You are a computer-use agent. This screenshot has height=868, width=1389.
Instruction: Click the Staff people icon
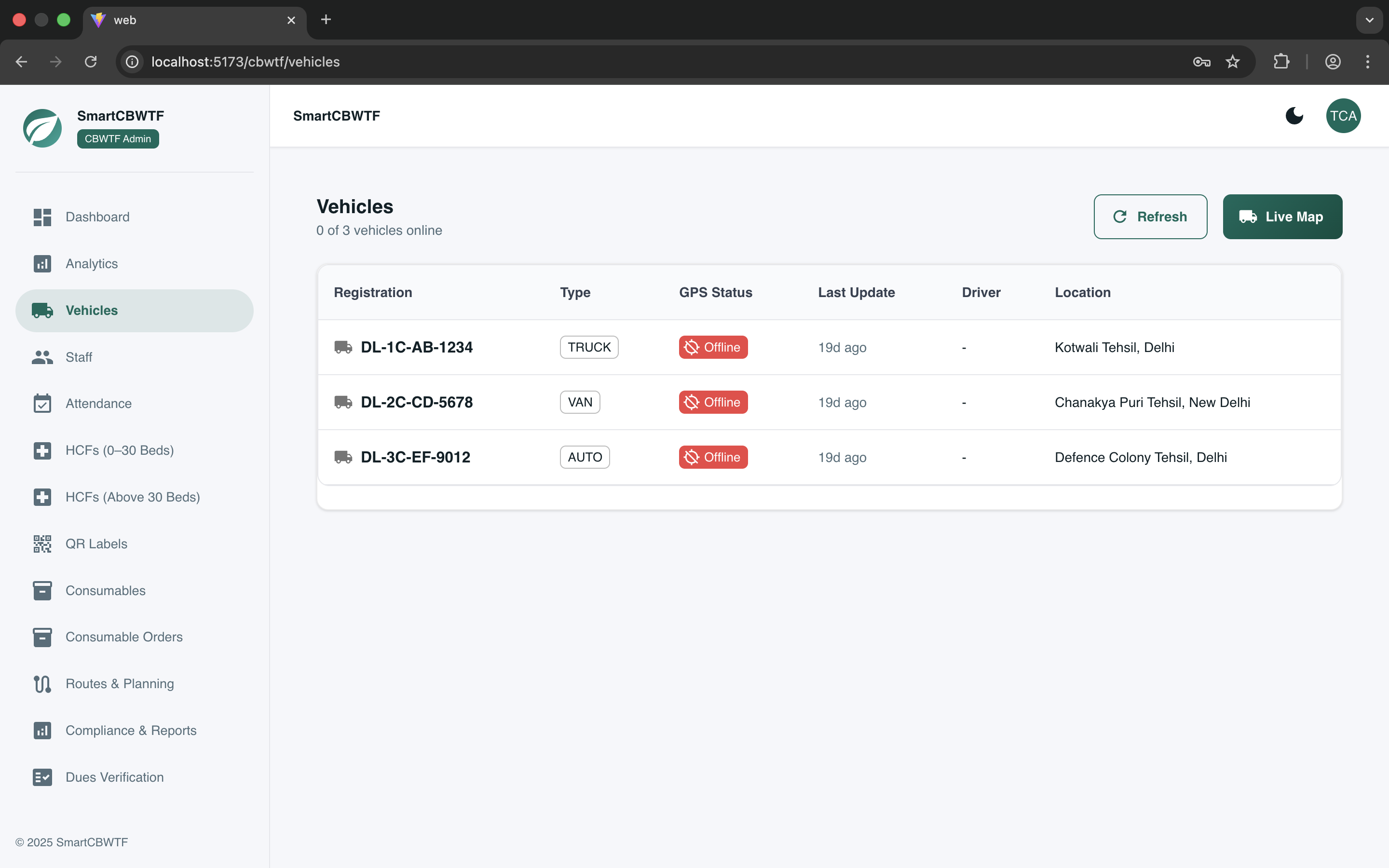point(42,357)
